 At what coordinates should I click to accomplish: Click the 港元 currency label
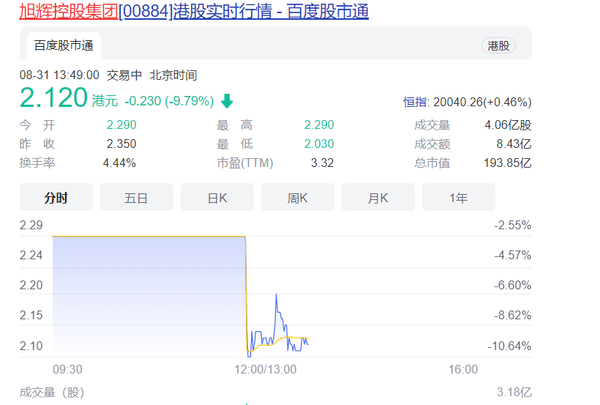point(105,101)
